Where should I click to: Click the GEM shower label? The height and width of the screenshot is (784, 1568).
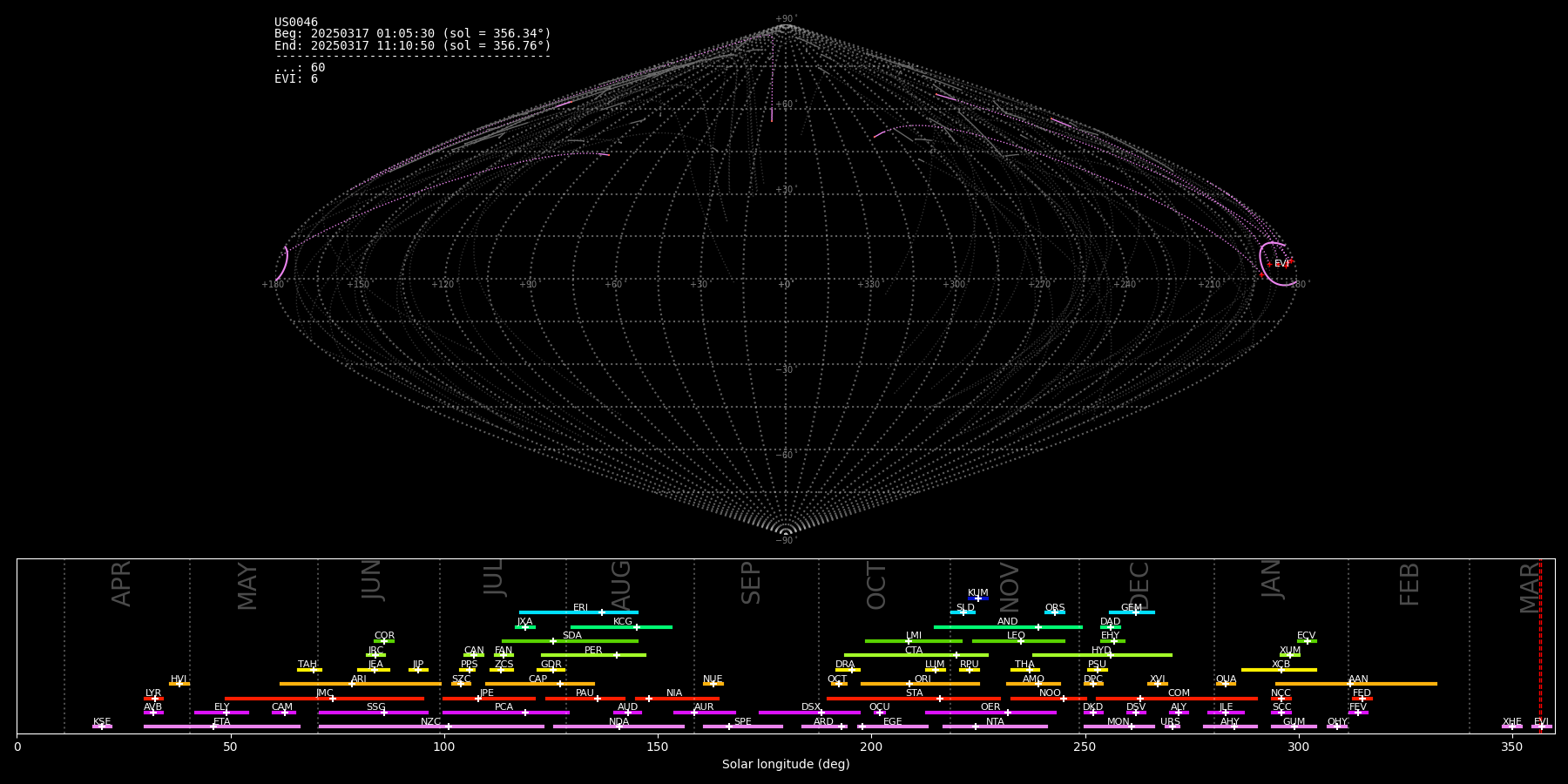1131,608
